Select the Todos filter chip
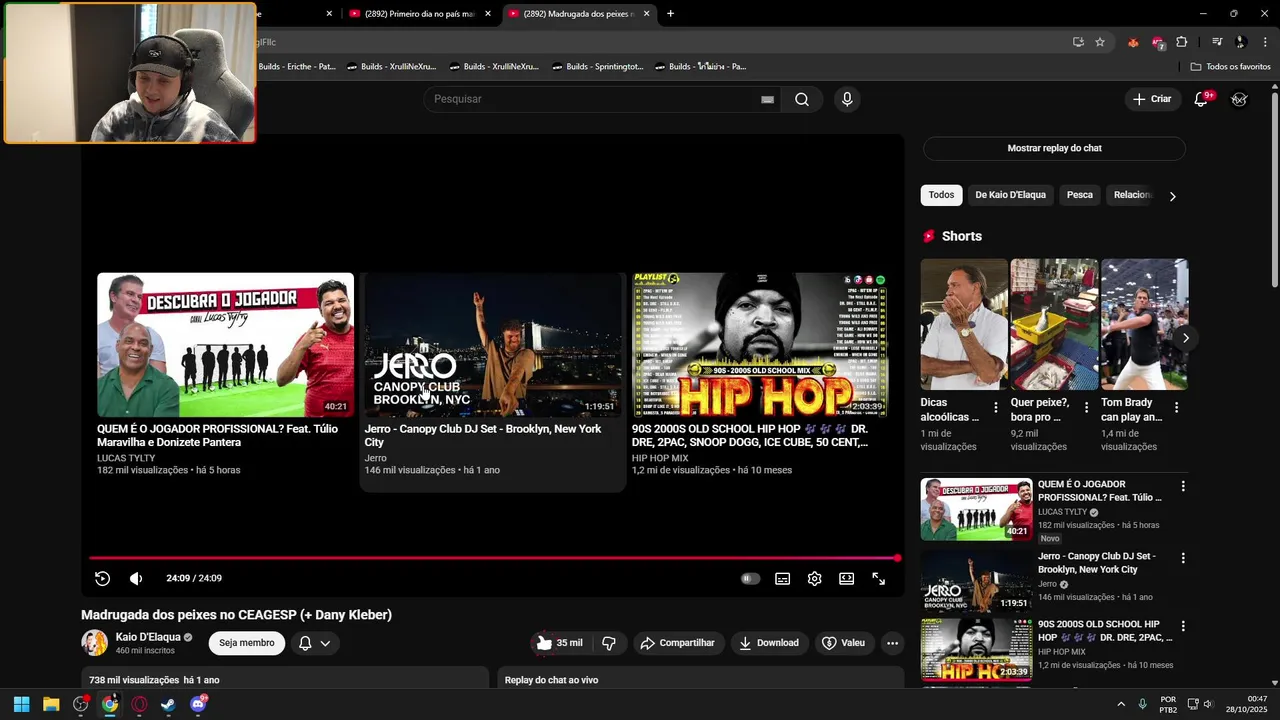 point(941,195)
